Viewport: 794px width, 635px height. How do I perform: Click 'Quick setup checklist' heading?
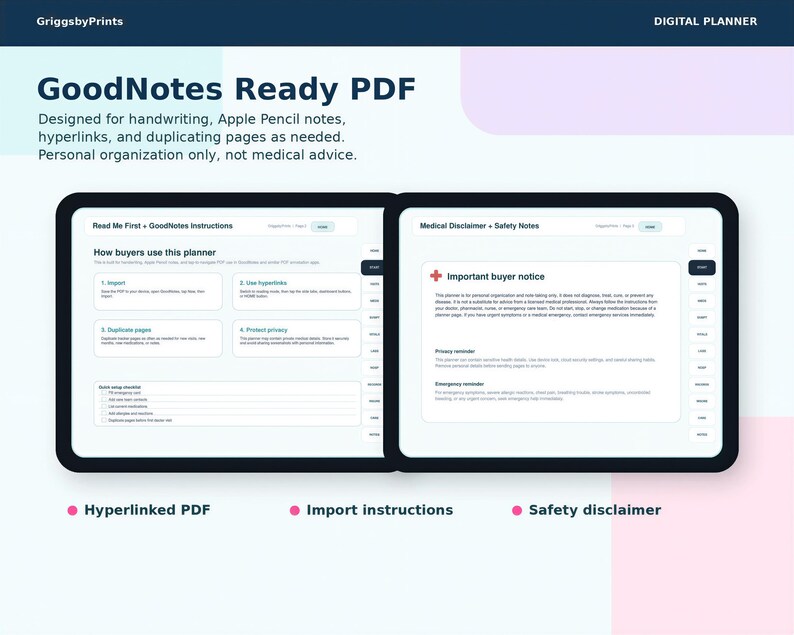point(120,387)
